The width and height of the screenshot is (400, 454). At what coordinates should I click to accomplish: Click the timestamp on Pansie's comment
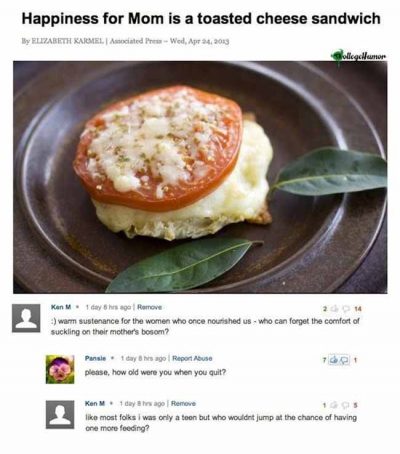point(143,358)
